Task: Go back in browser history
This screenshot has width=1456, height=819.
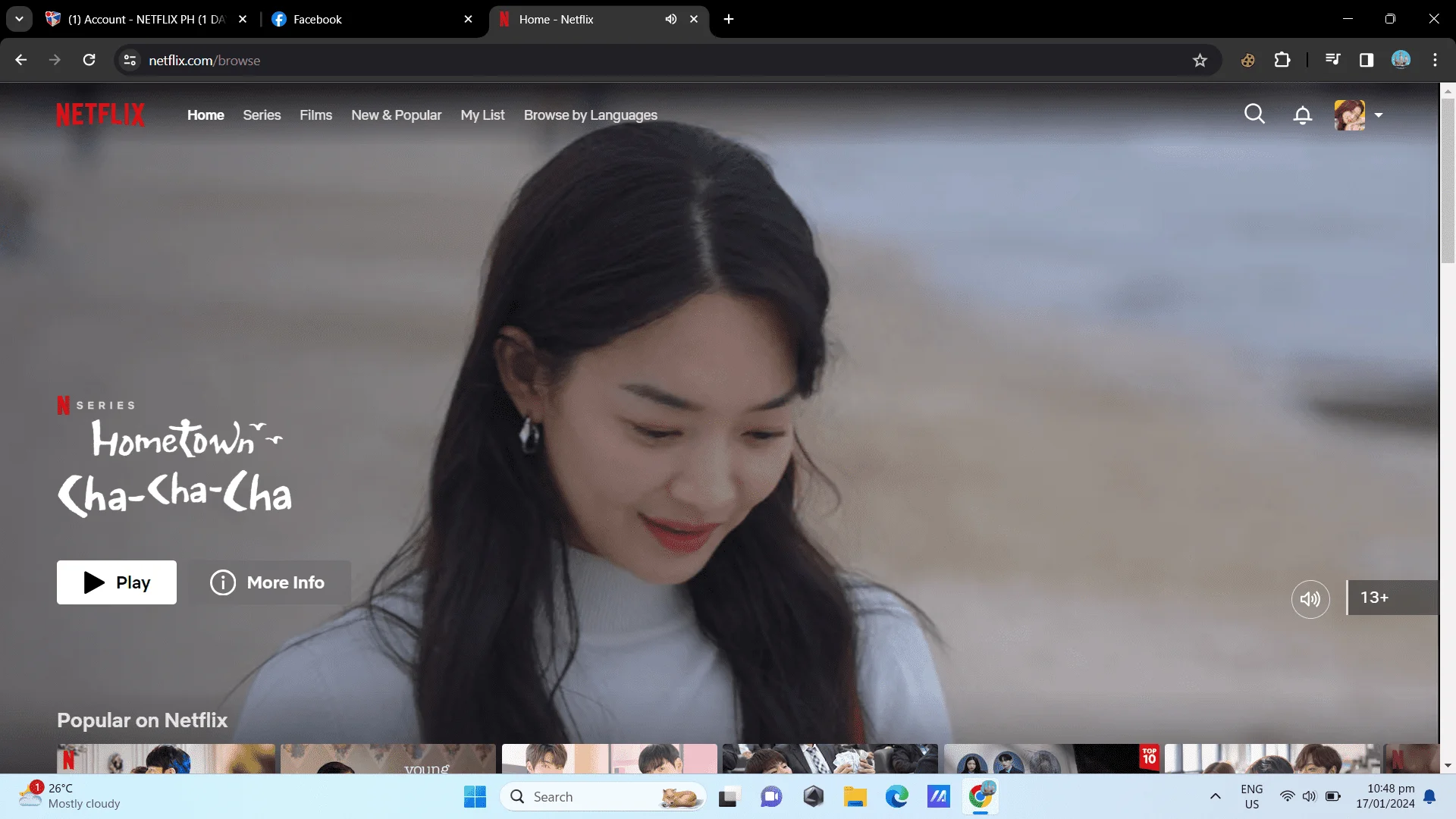Action: click(x=21, y=60)
